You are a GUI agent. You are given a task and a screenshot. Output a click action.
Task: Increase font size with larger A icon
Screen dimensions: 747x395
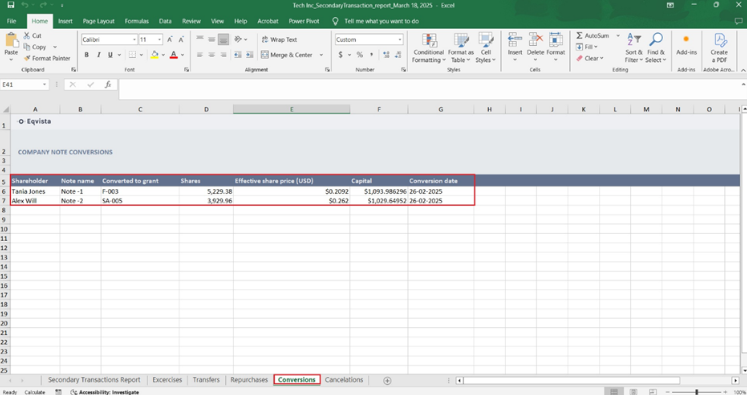[170, 40]
